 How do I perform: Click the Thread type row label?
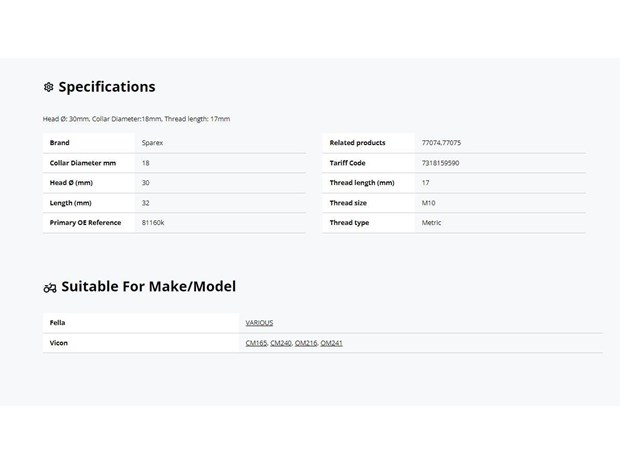tap(349, 223)
